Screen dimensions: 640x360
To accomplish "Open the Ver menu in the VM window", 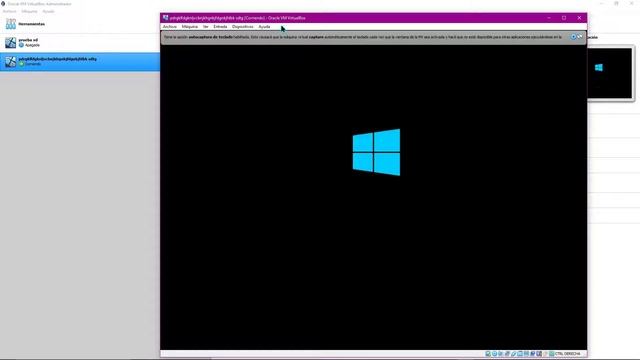I will [206, 27].
